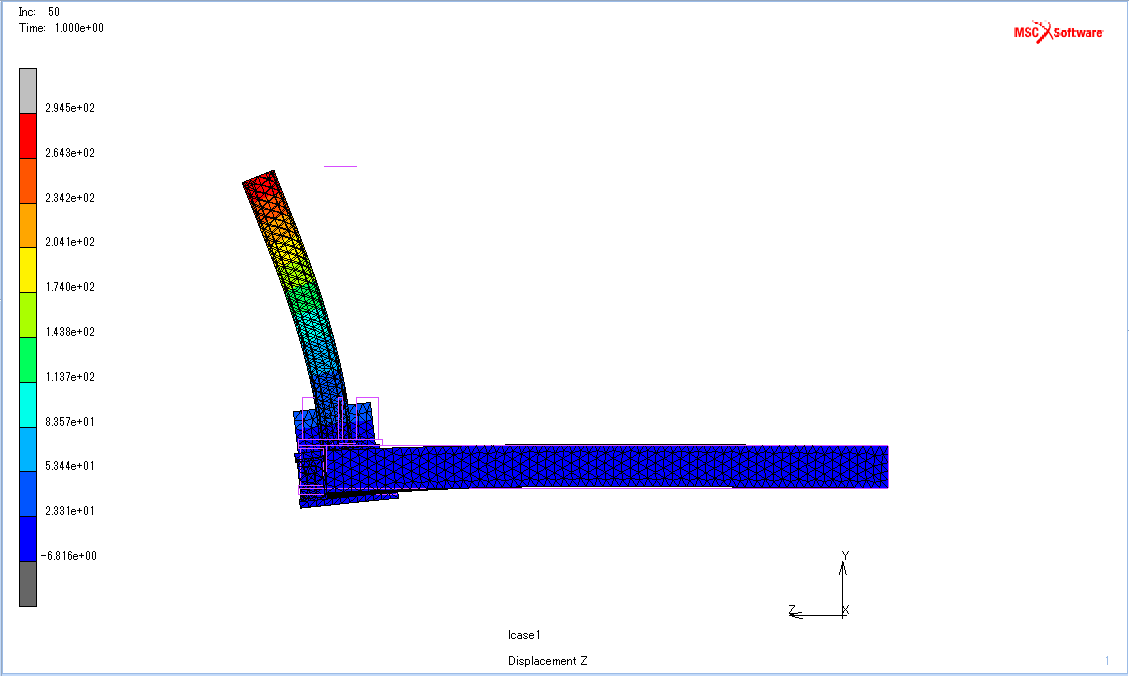Click the legend value 1.438e+02
The height and width of the screenshot is (676, 1129).
tap(70, 332)
